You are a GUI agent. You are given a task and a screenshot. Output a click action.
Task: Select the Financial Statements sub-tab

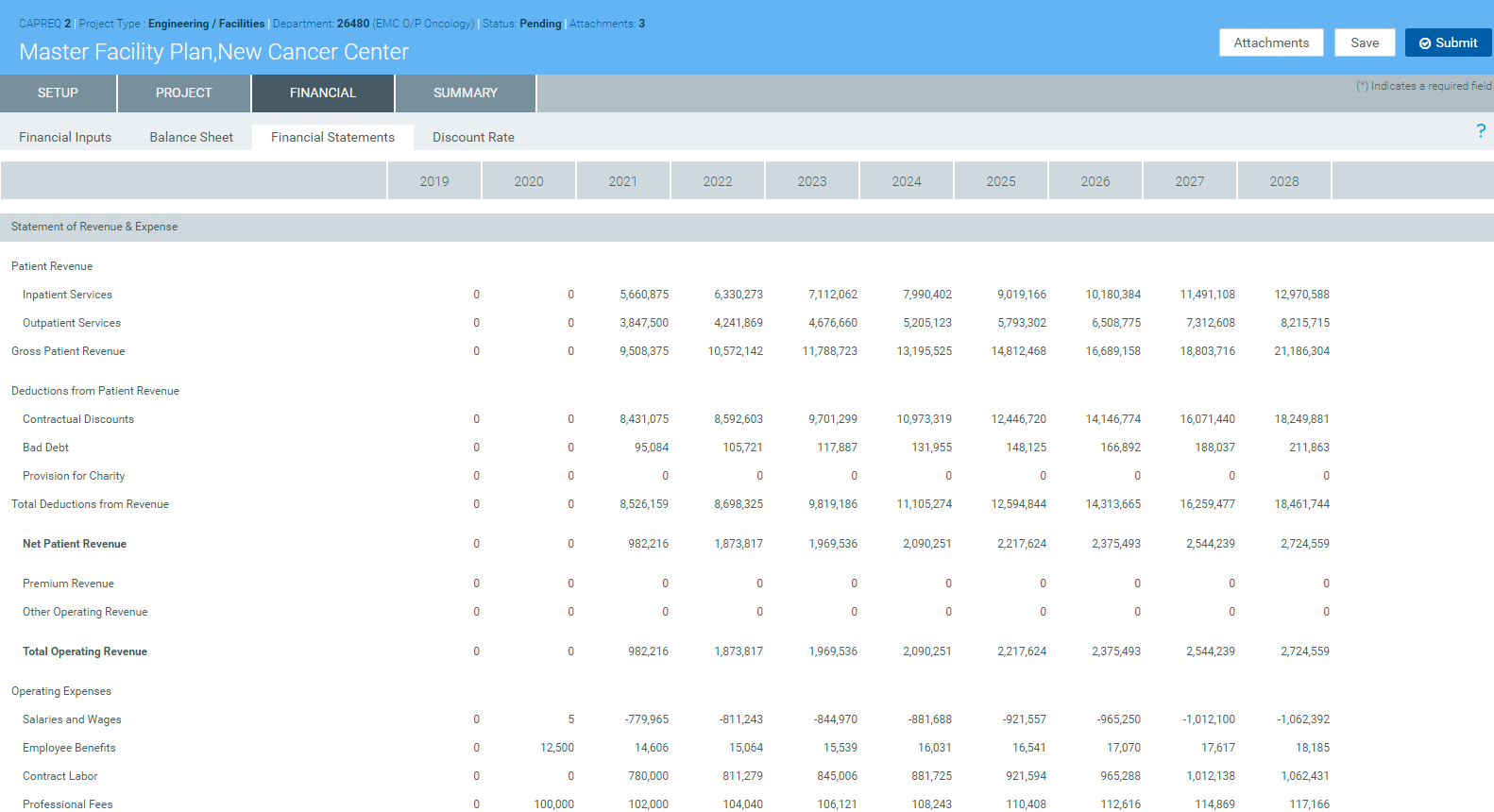coord(332,137)
